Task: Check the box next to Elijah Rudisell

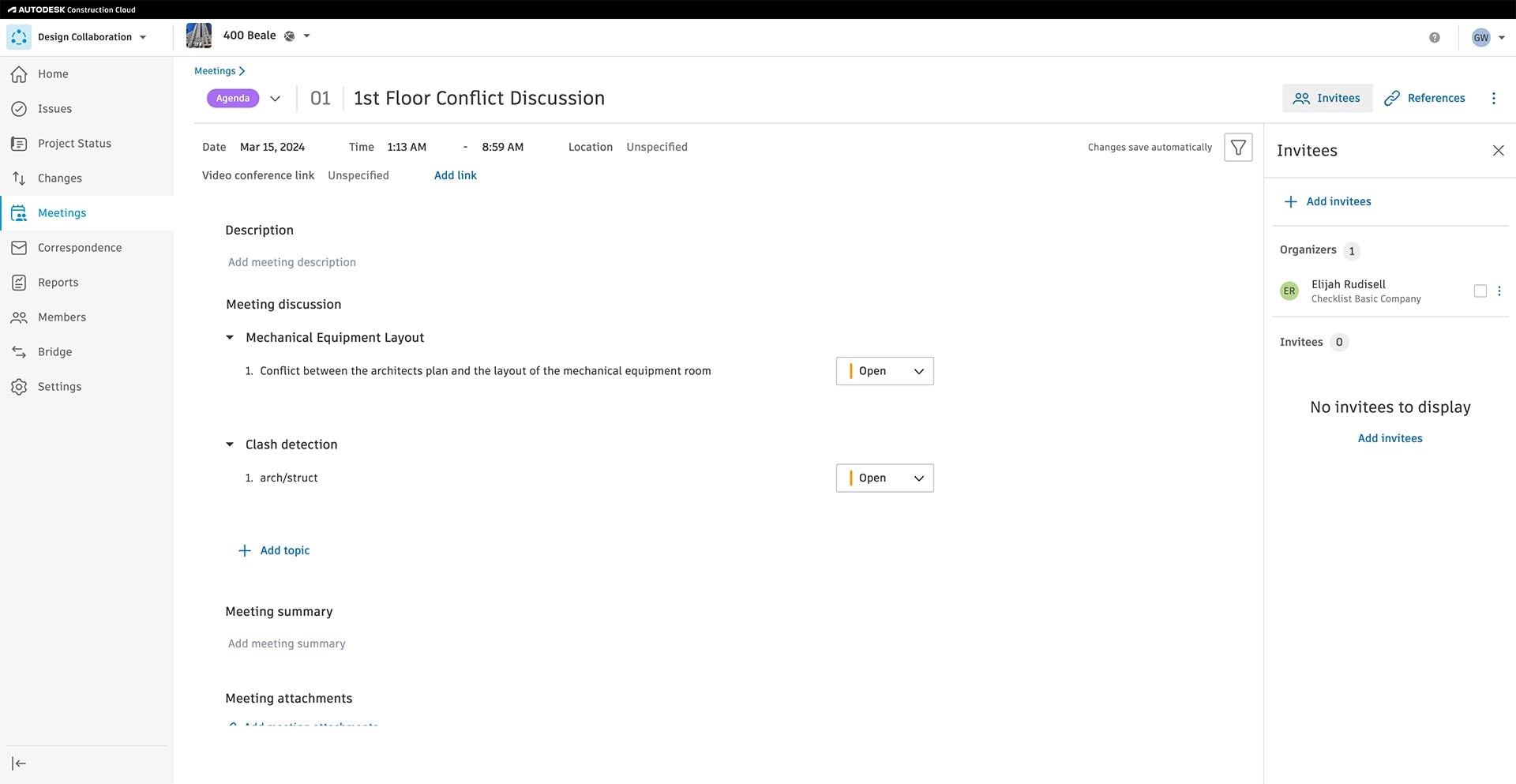Action: tap(1480, 291)
